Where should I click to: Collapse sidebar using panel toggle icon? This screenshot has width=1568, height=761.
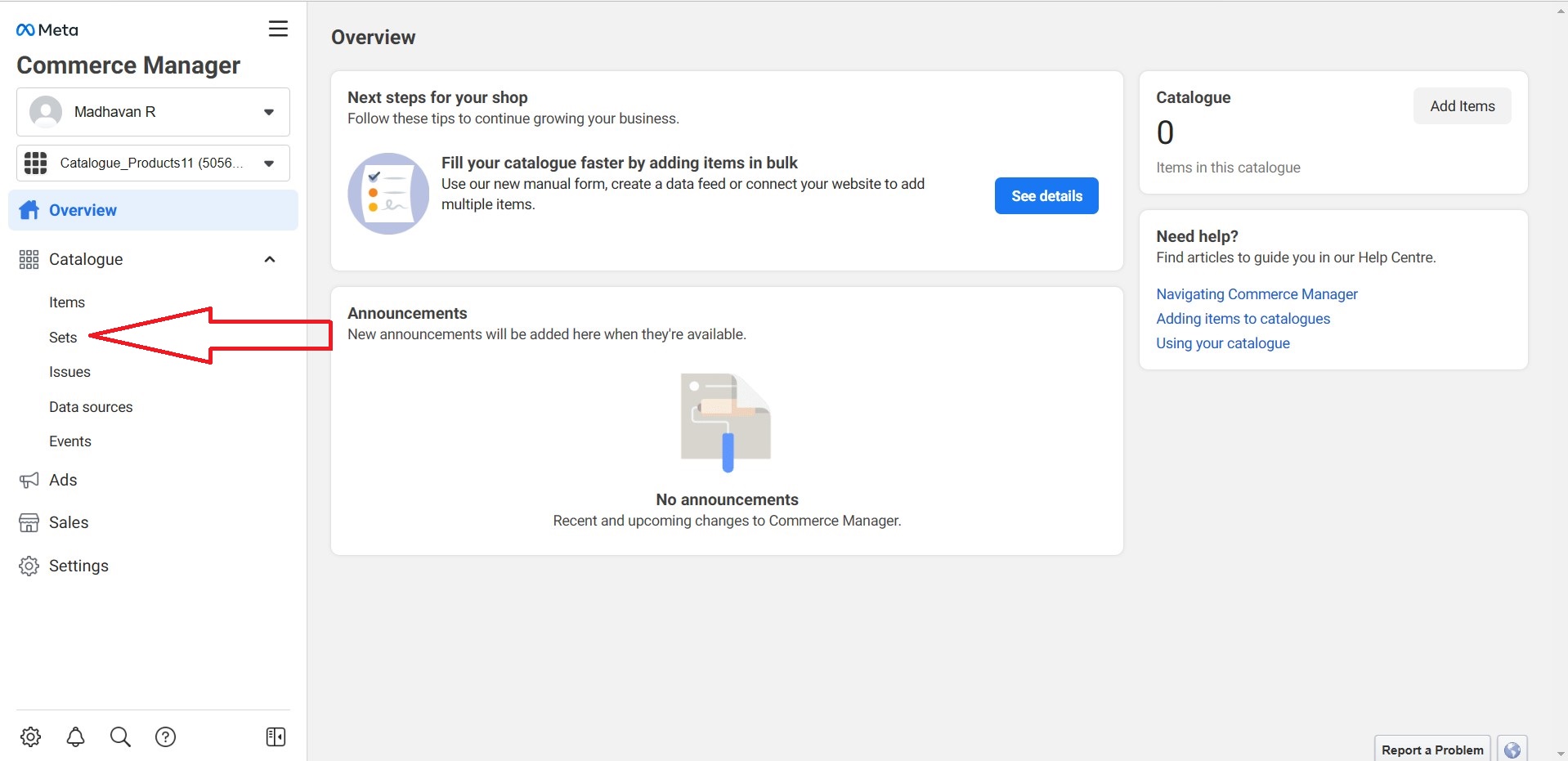(x=276, y=736)
